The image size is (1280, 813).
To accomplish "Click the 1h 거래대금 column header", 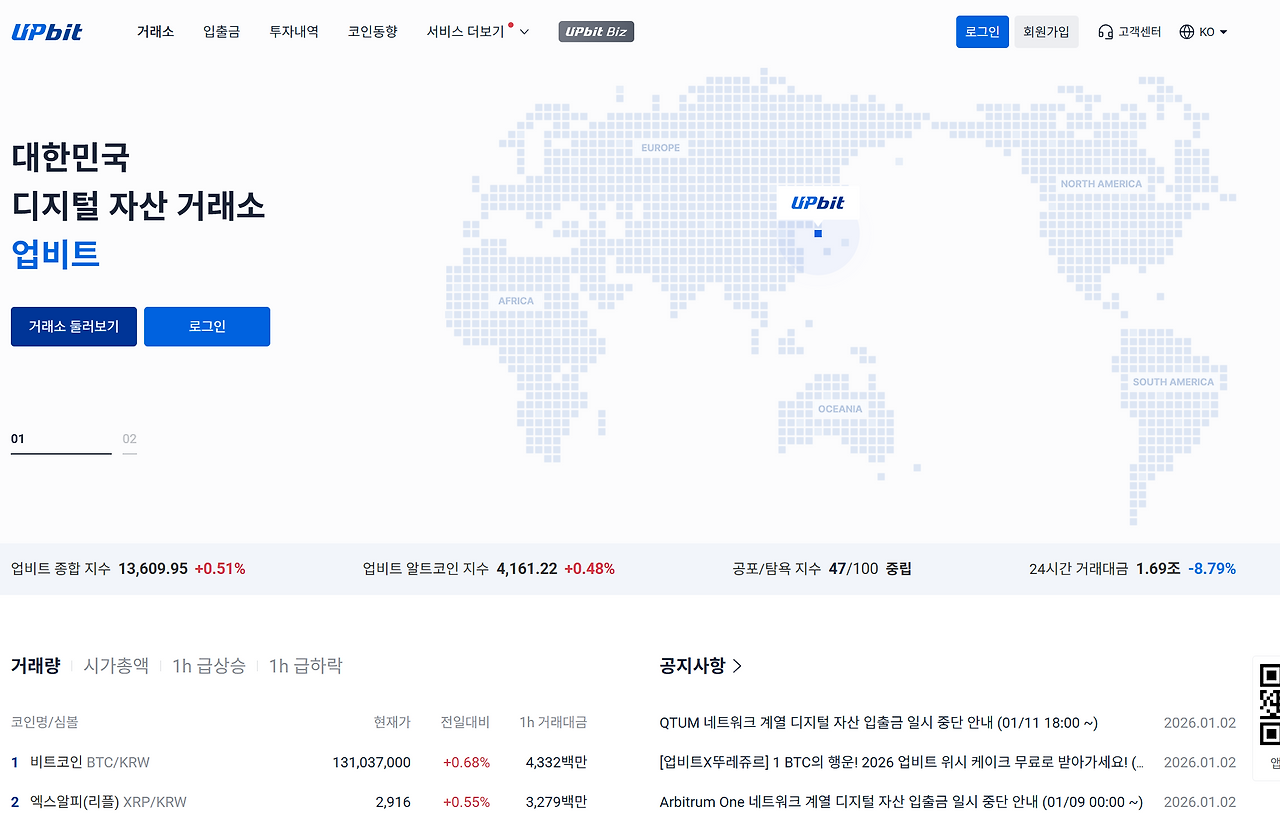I will [553, 722].
